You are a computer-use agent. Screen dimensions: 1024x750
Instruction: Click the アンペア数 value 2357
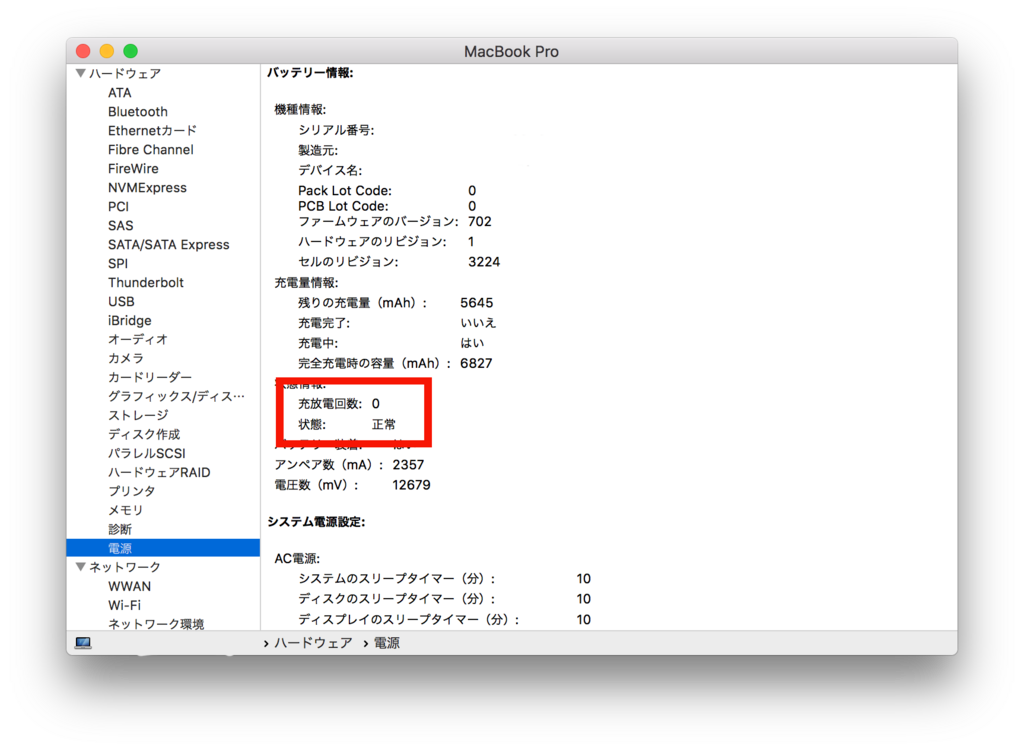pos(408,465)
